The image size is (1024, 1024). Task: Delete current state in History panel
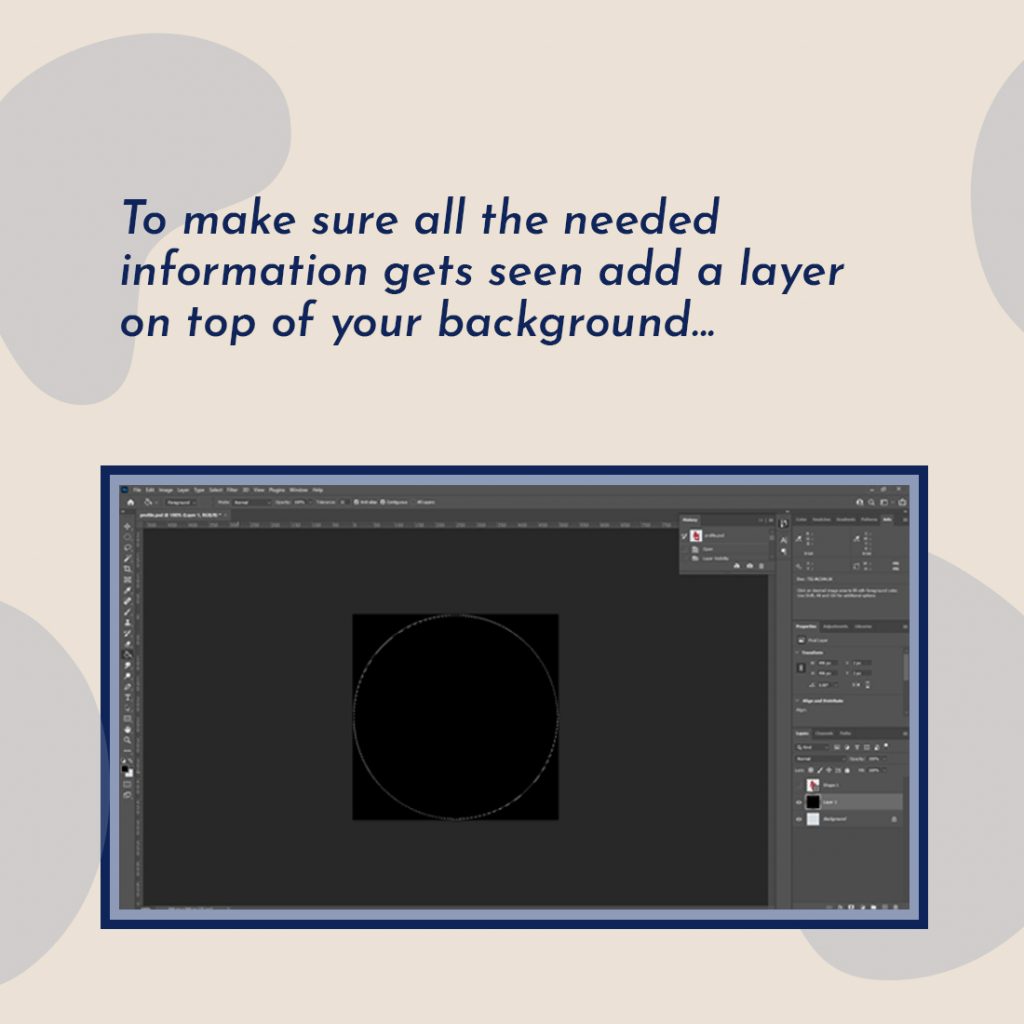point(761,566)
